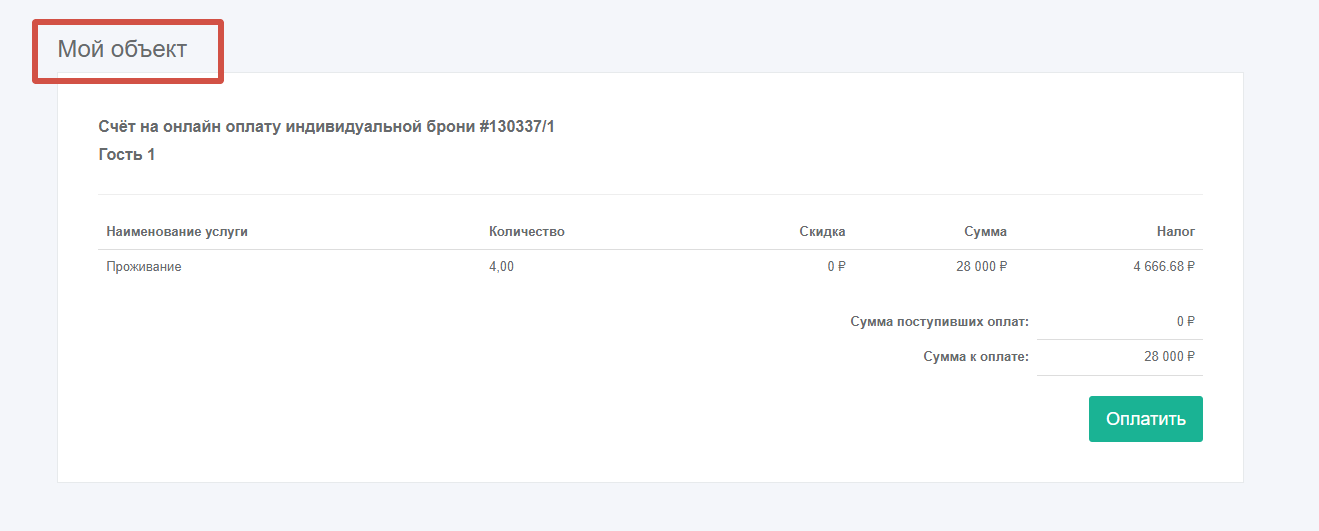The image size is (1319, 531).
Task: Click the Мой объект page title
Action: (x=122, y=49)
